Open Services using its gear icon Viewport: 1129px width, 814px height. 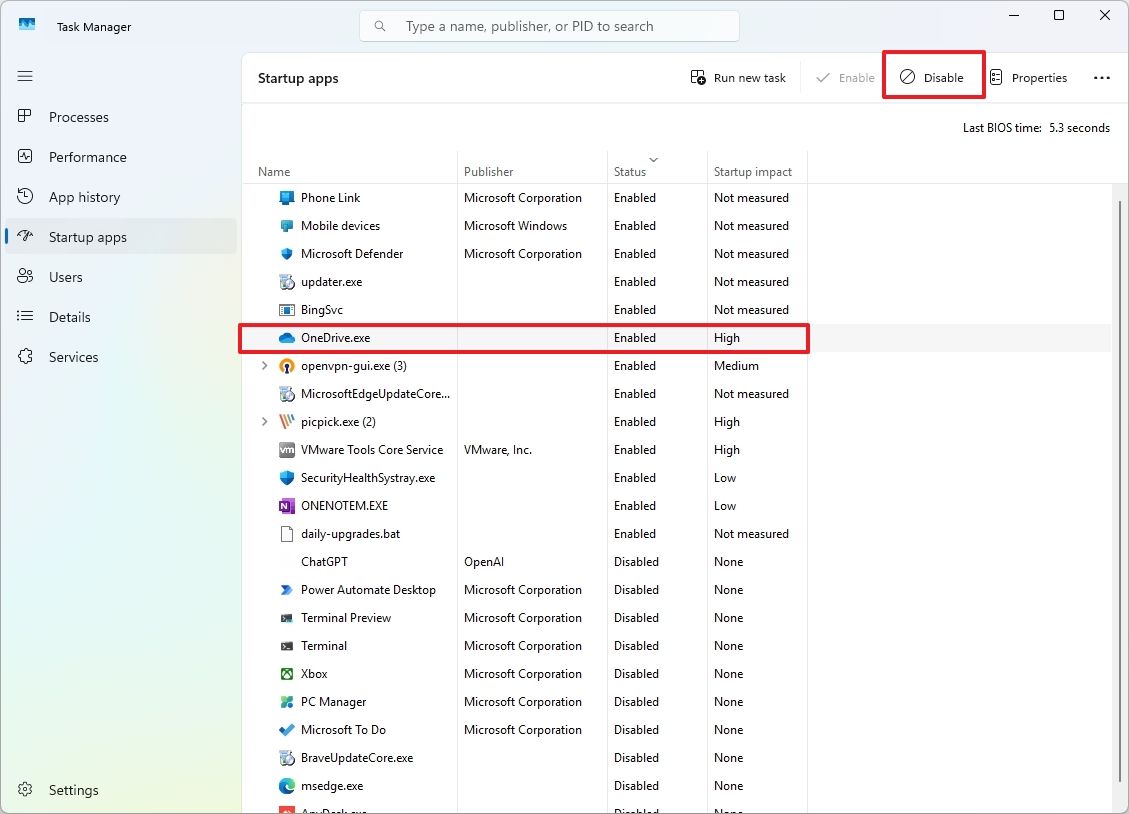(25, 357)
